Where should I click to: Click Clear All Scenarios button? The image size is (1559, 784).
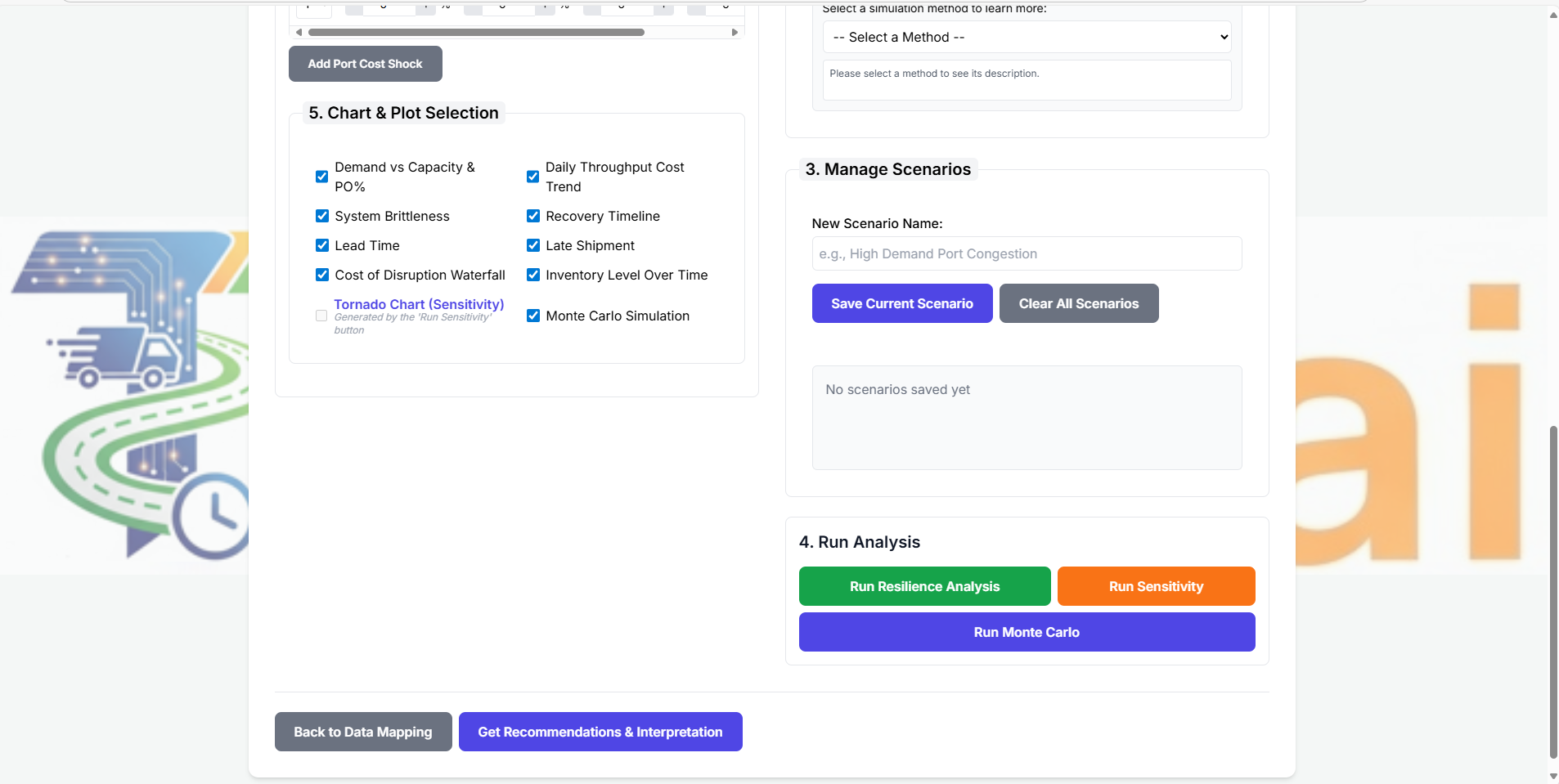[1078, 303]
